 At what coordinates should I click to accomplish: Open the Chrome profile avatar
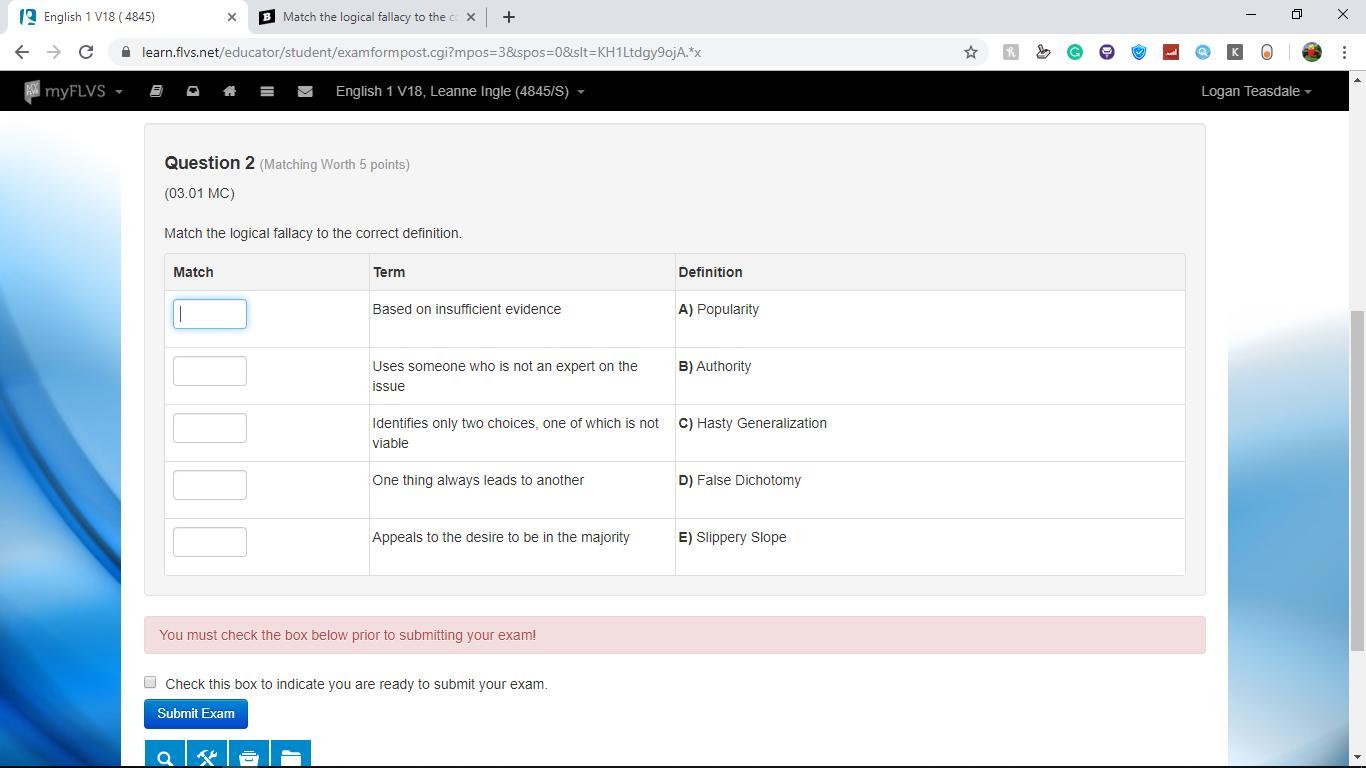(1312, 52)
